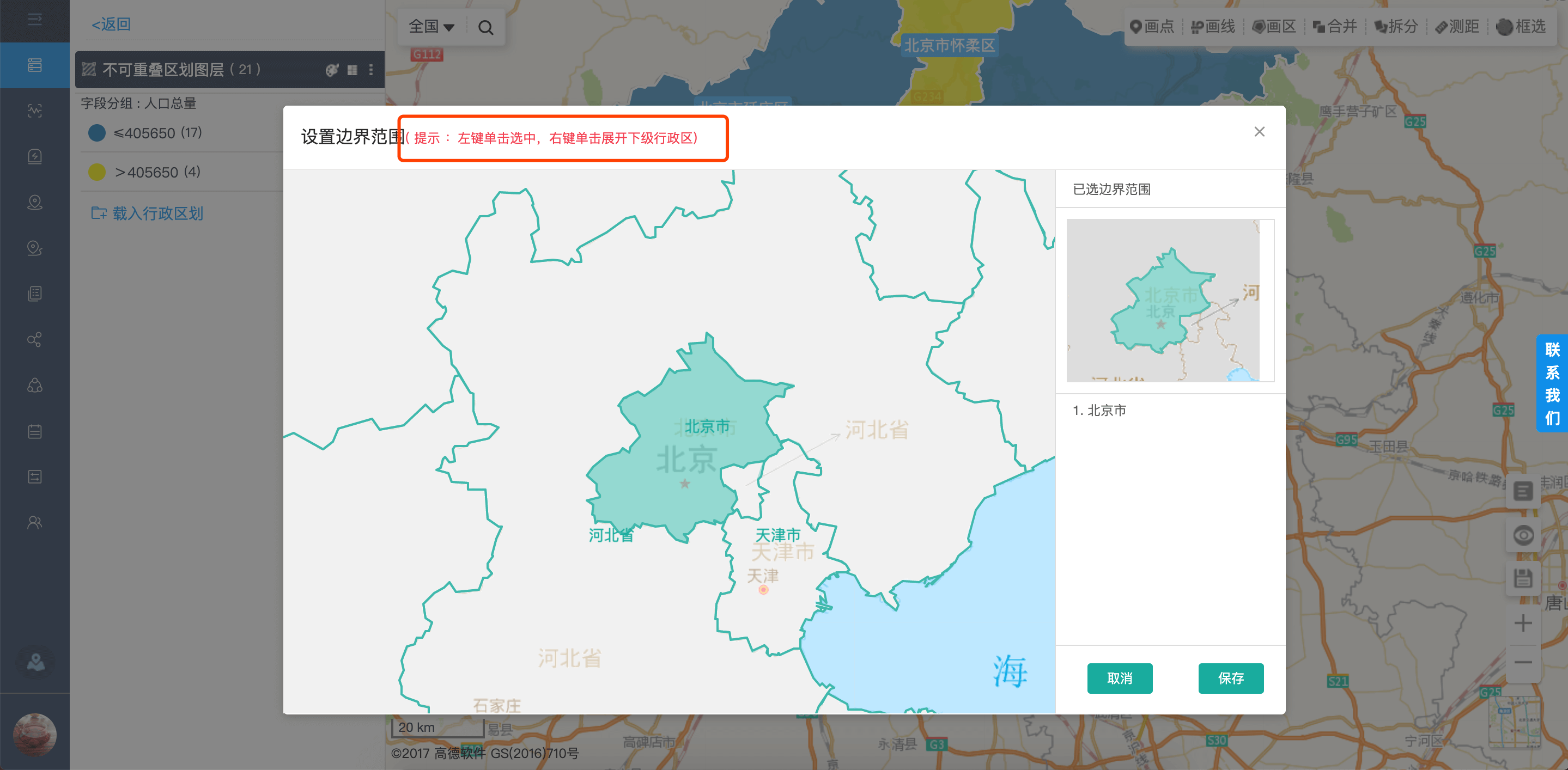
Task: Click the save disk icon on map
Action: tap(1523, 578)
